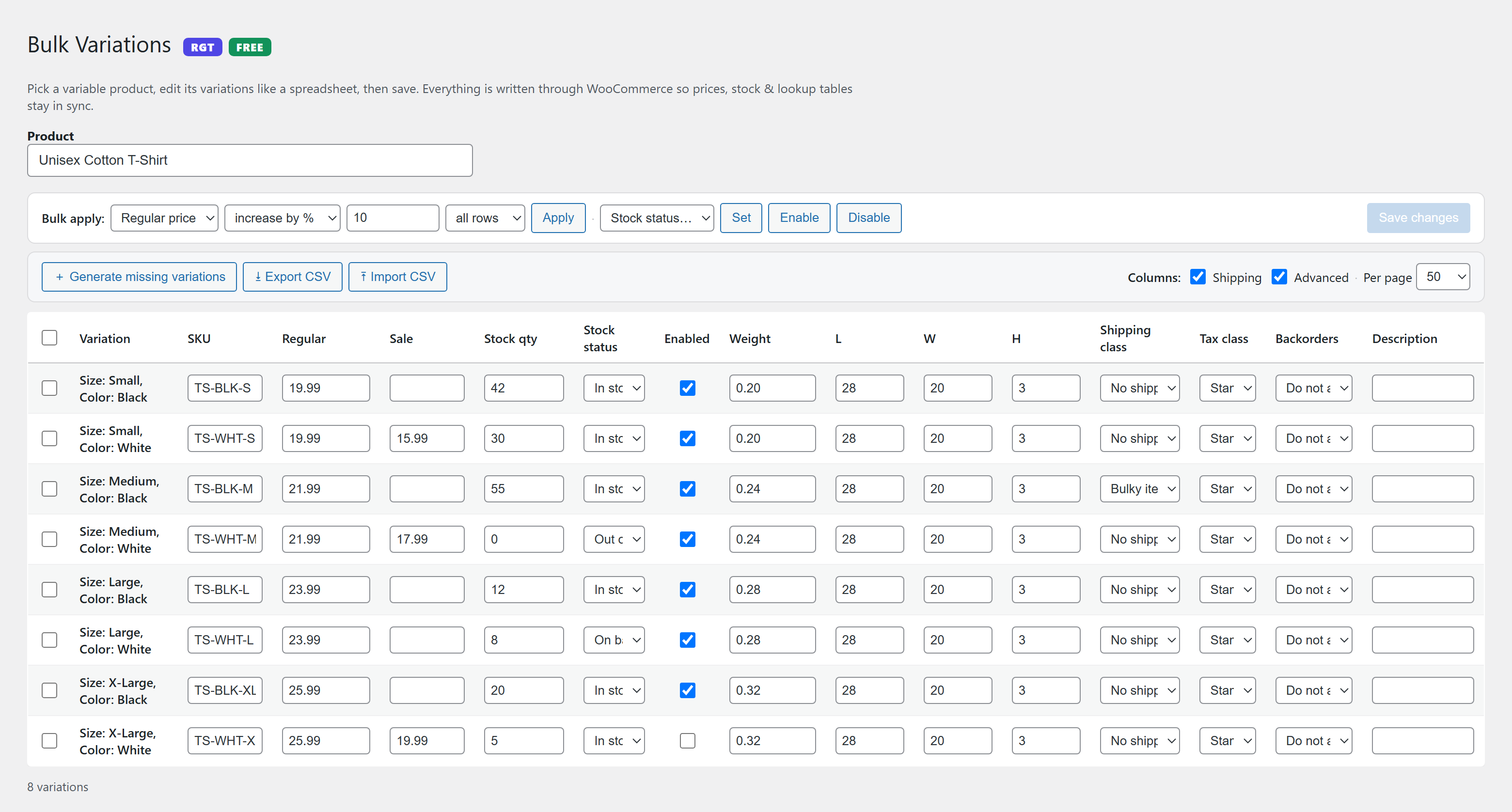Toggle the Advanced columns checkbox

[1279, 277]
